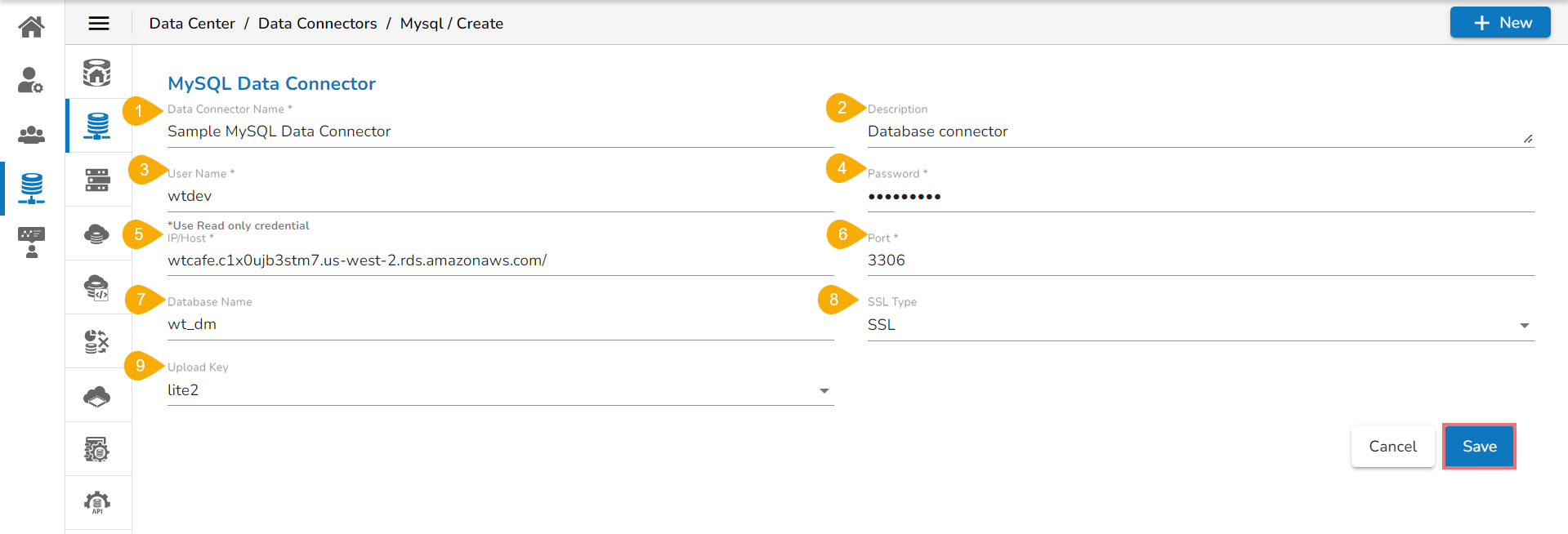
Task: Click the Data Connector Name field
Action: tap(500, 131)
